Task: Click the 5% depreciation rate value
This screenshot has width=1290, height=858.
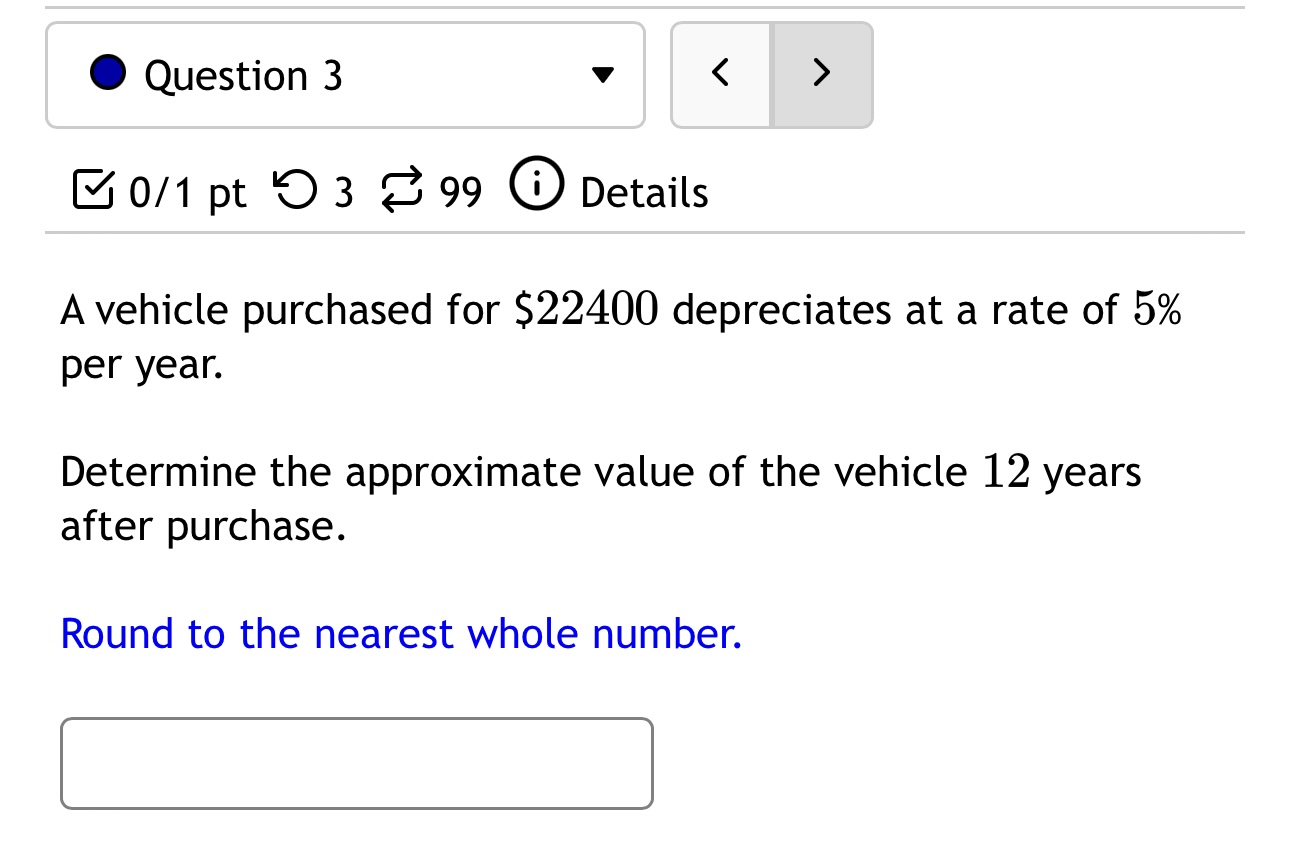Action: point(1157,310)
